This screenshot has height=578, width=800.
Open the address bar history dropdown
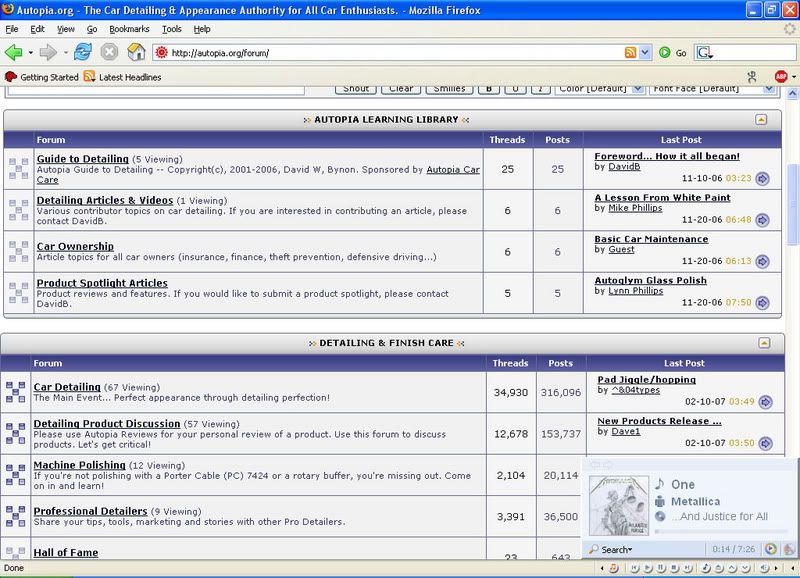[x=645, y=53]
